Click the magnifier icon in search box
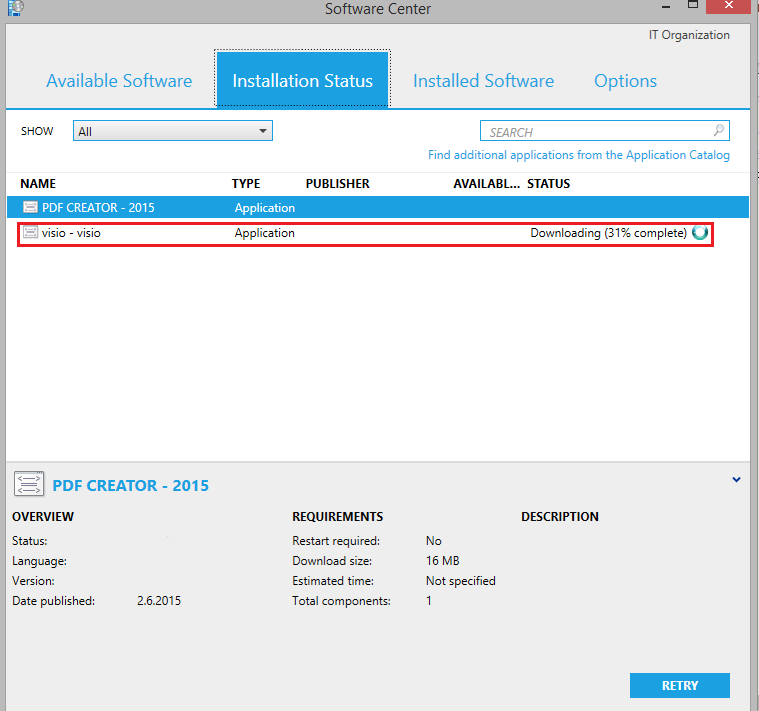Screen dimensions: 759x711 click(x=719, y=130)
